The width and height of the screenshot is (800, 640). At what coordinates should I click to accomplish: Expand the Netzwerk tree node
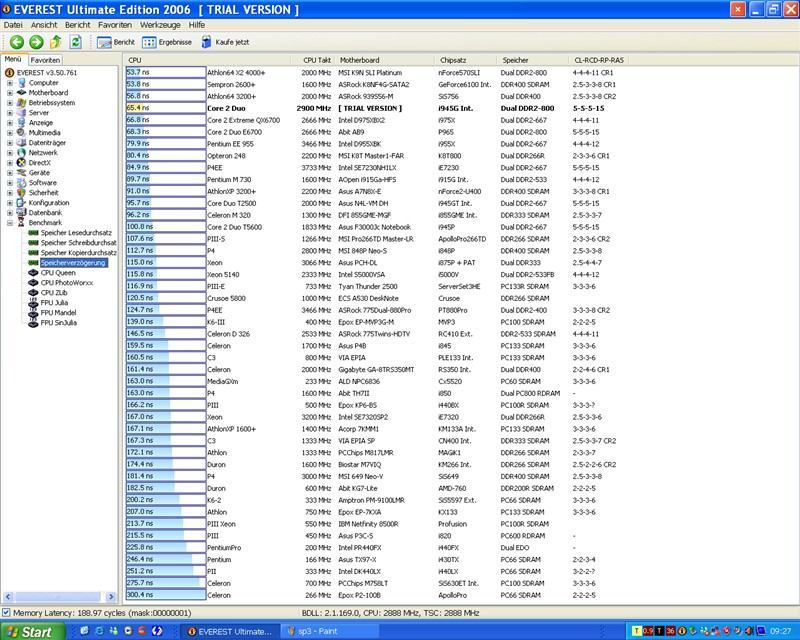click(x=10, y=153)
